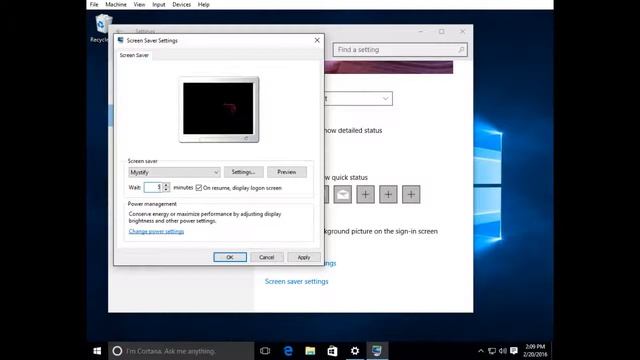Image resolution: width=640 pixels, height=360 pixels.
Task: Show hidden system tray icons
Action: click(x=481, y=351)
